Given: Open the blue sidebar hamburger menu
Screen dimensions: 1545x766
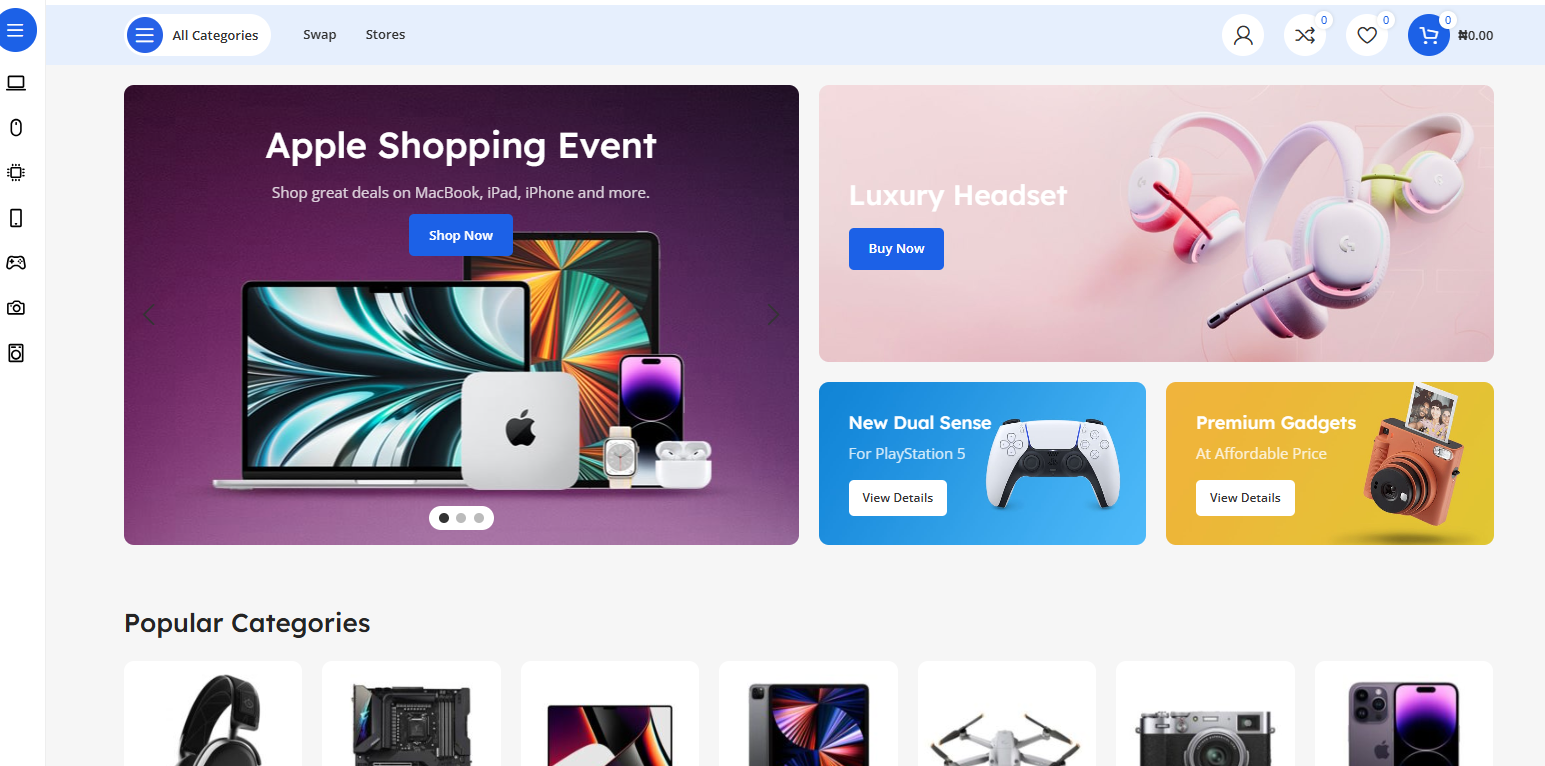Looking at the screenshot, I should point(16,31).
